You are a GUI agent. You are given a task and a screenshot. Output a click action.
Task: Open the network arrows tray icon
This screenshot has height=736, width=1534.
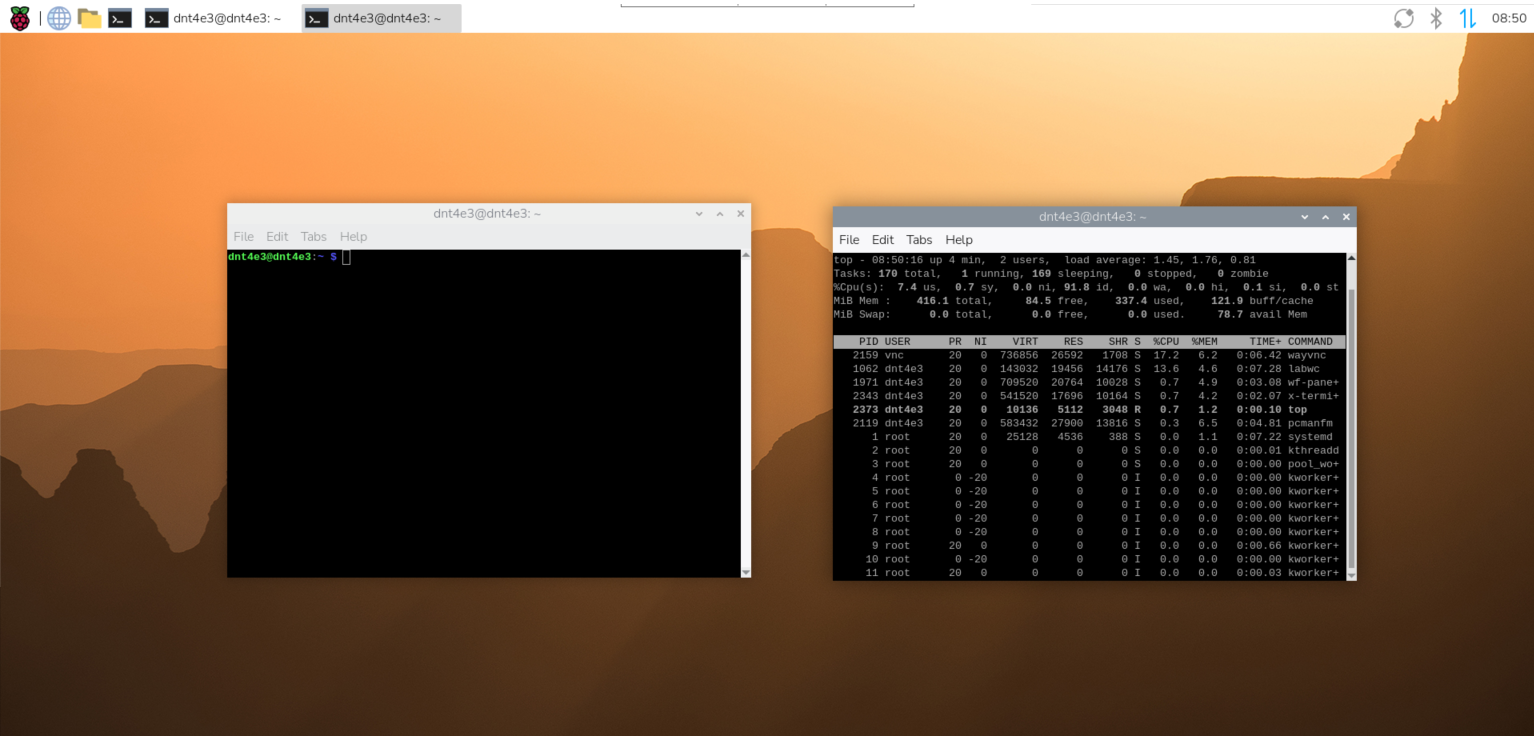1468,18
